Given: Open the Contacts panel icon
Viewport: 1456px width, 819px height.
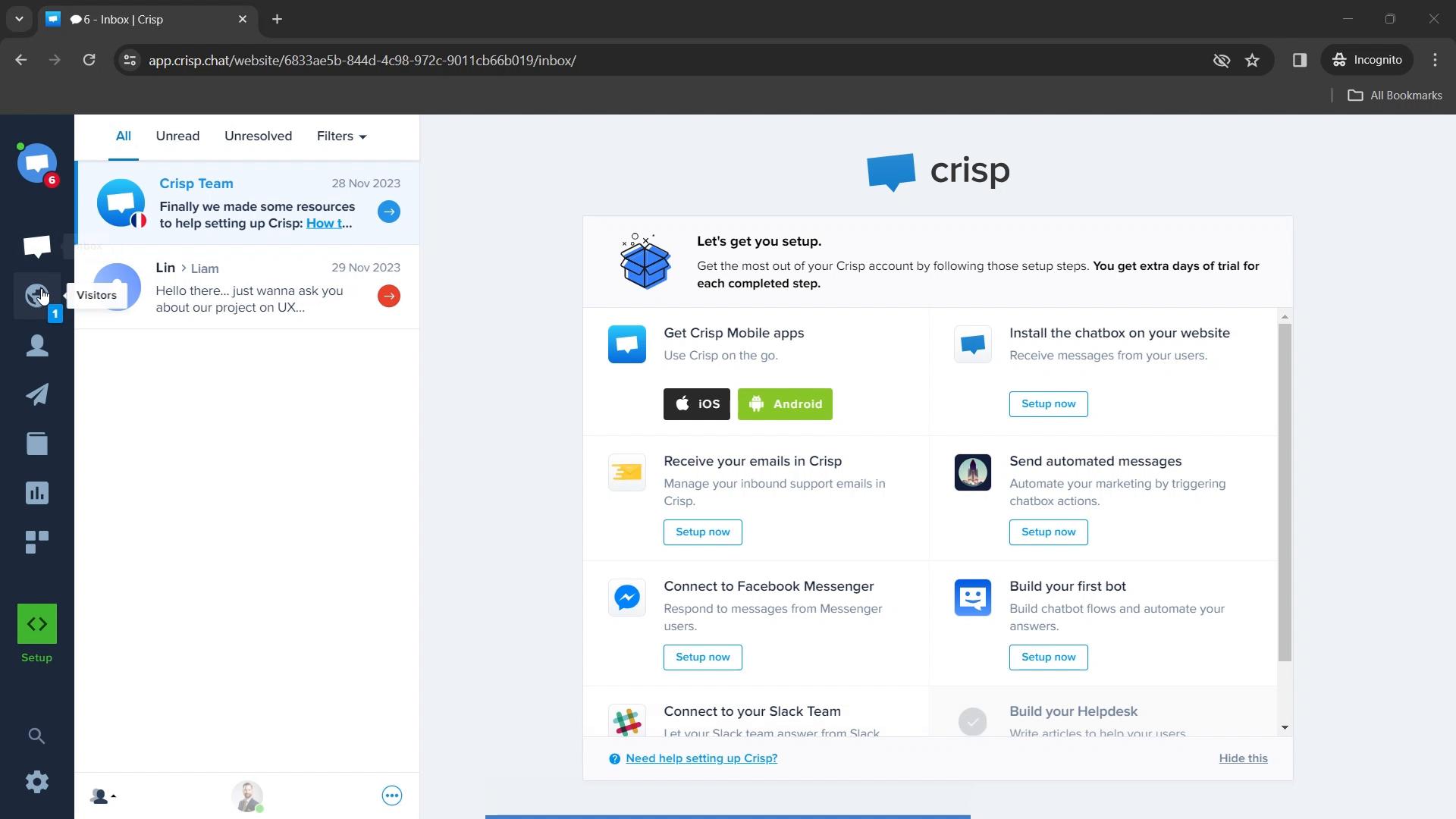Looking at the screenshot, I should click(37, 345).
